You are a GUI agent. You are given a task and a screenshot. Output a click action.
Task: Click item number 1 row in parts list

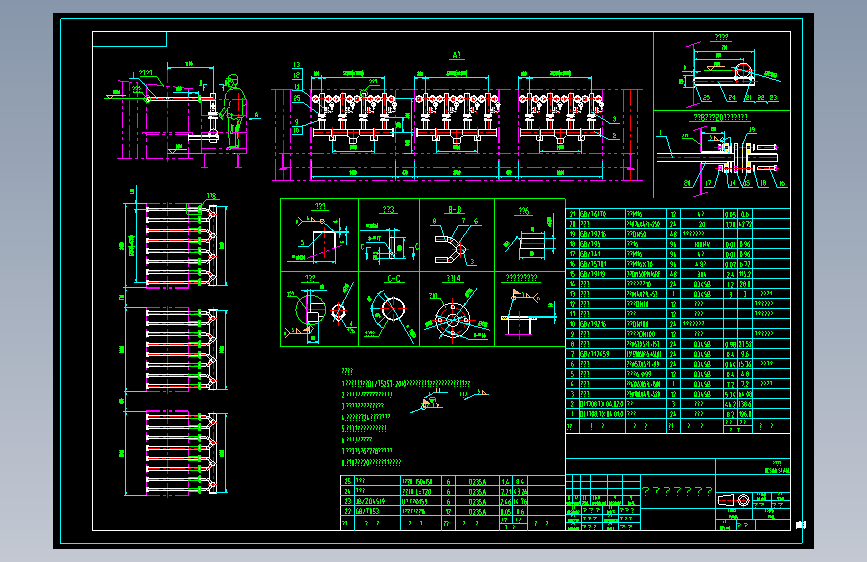(678, 414)
